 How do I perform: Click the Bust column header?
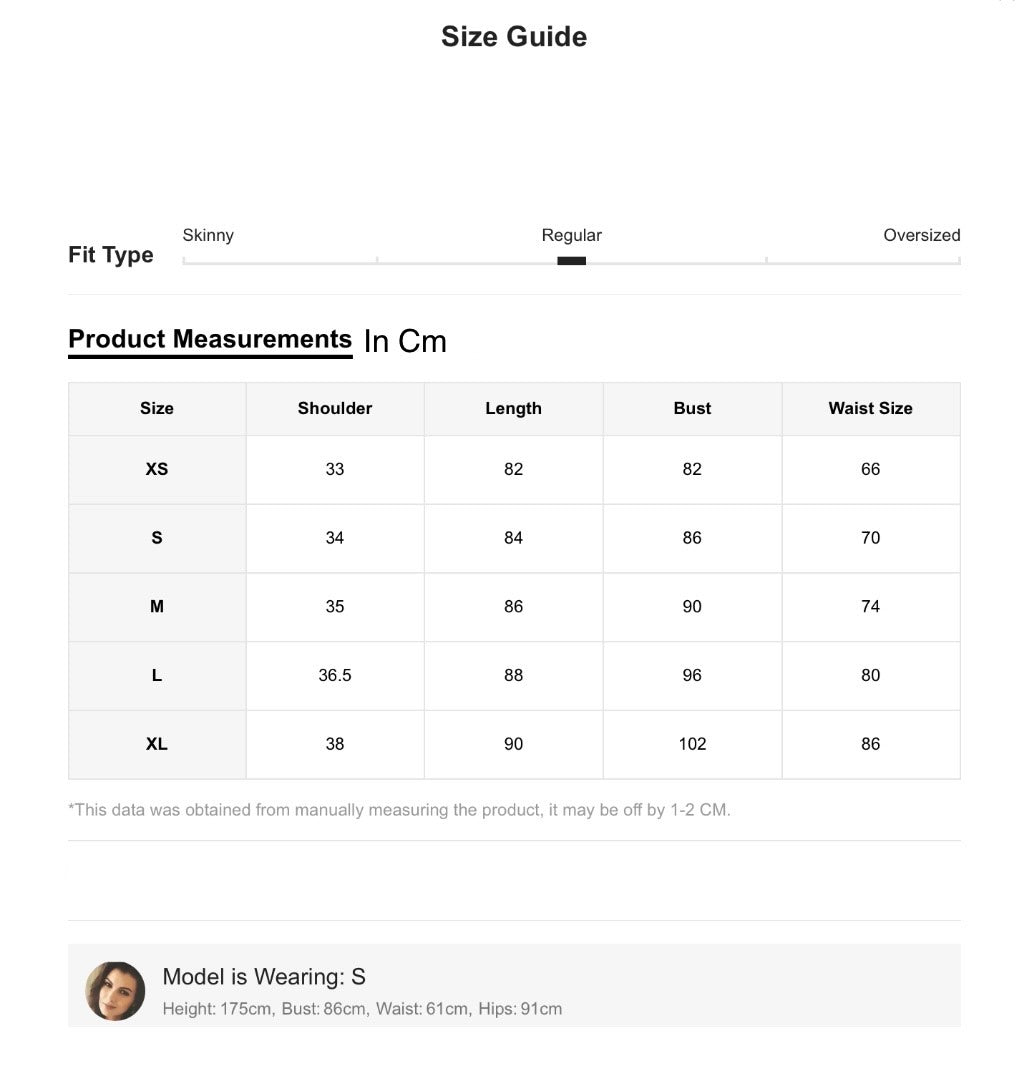coord(692,408)
